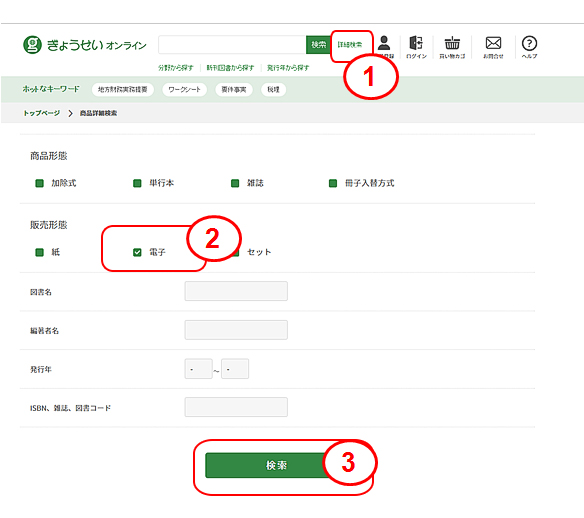Open the start year dropdown for 発行年
Screen dimensions: 584x518
pyautogui.click(x=199, y=369)
